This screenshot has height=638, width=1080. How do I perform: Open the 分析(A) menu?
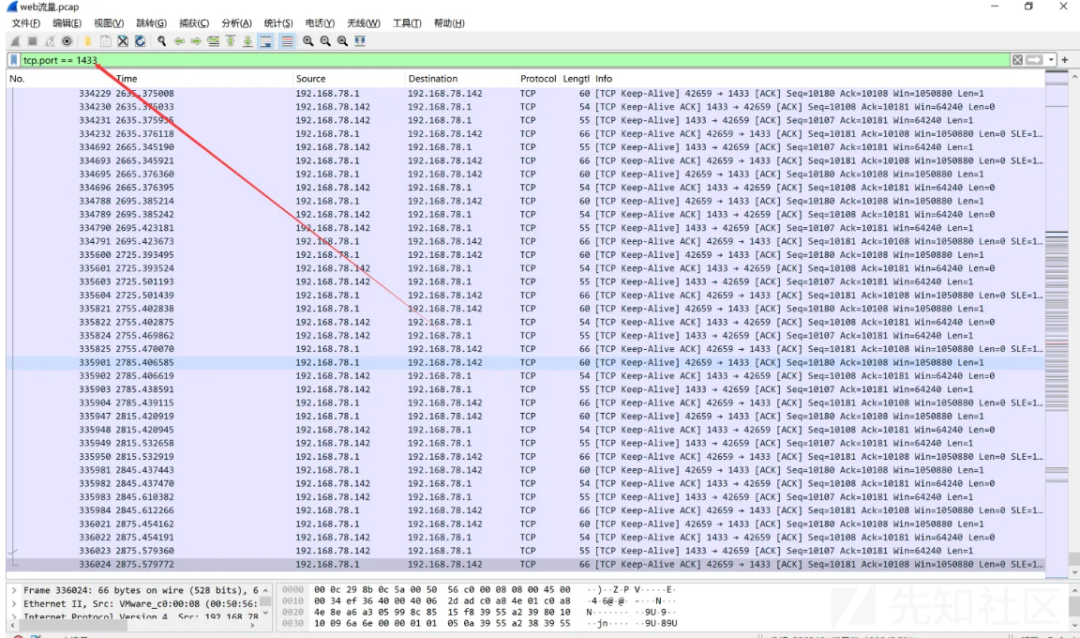coord(236,23)
